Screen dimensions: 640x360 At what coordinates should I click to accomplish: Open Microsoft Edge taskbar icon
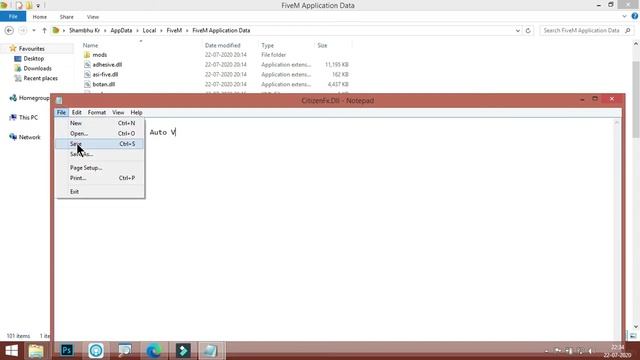pos(153,351)
